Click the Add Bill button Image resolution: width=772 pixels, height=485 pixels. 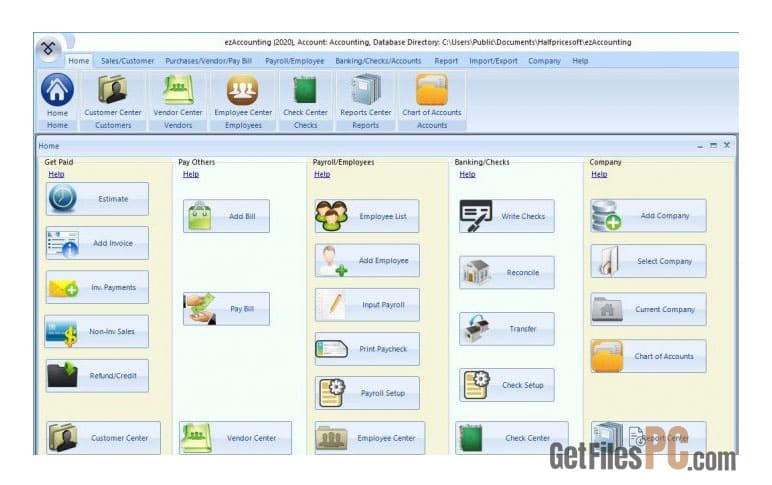pyautogui.click(x=226, y=216)
